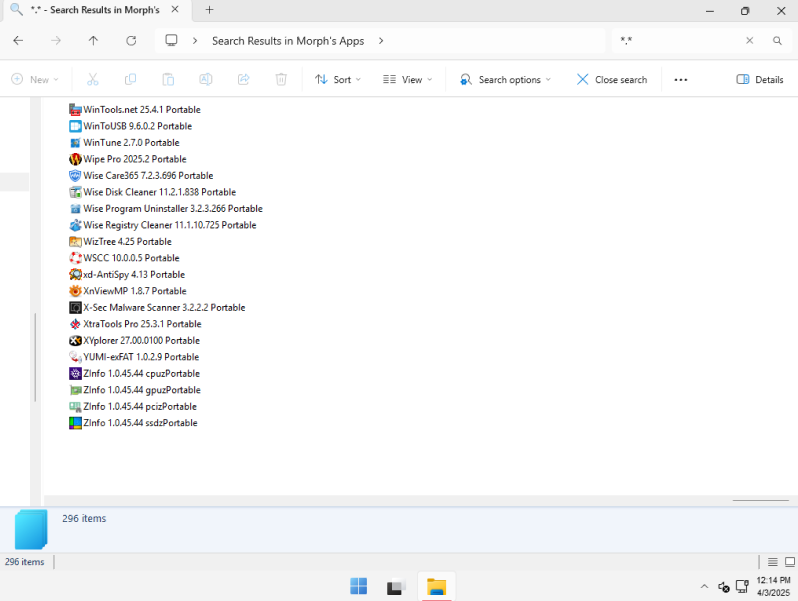
Task: Click the Delete trash toolbar icon
Action: [x=281, y=79]
